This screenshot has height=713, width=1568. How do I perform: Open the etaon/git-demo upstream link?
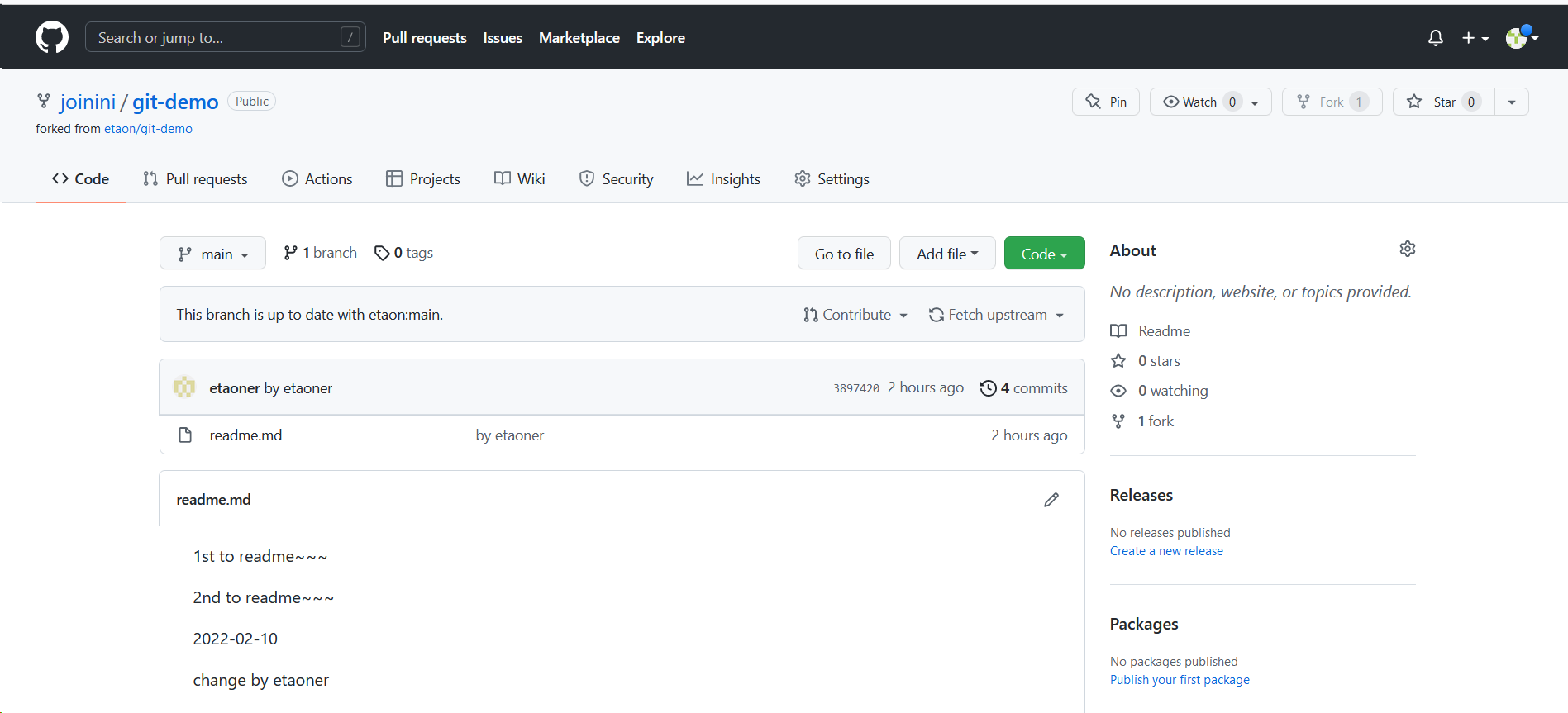(148, 129)
